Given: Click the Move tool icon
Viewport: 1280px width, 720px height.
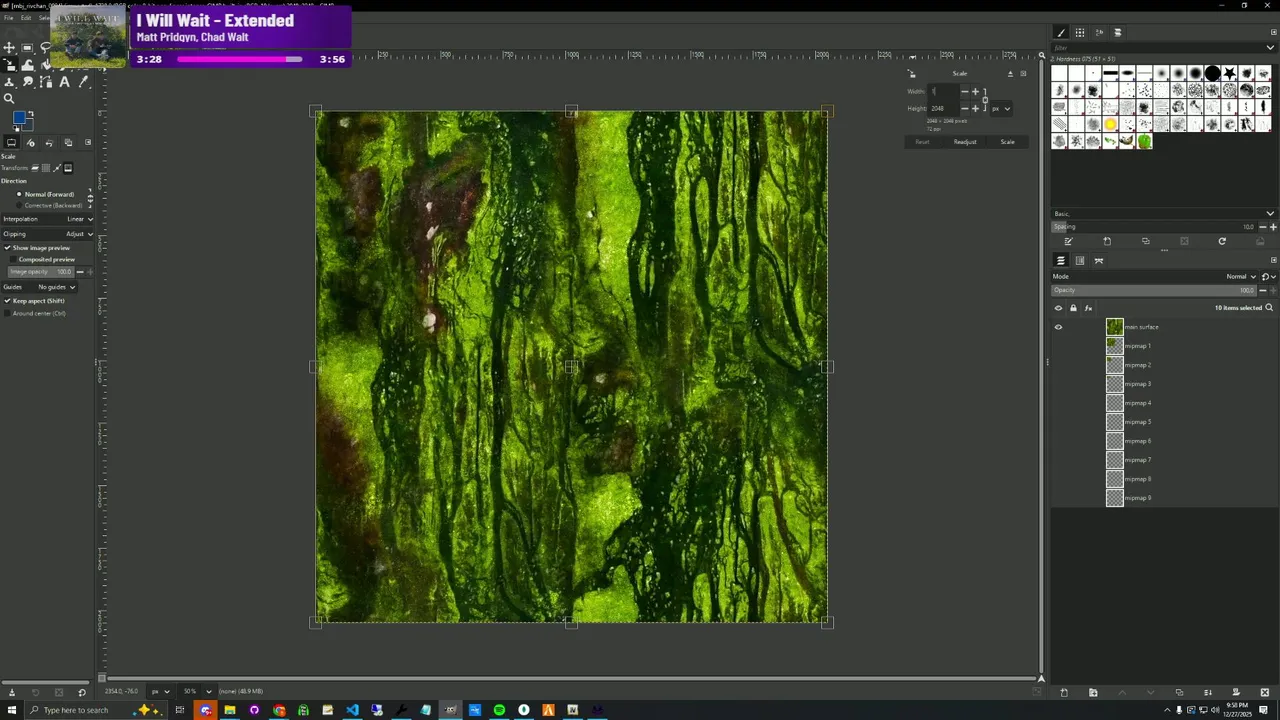Looking at the screenshot, I should 9,48.
